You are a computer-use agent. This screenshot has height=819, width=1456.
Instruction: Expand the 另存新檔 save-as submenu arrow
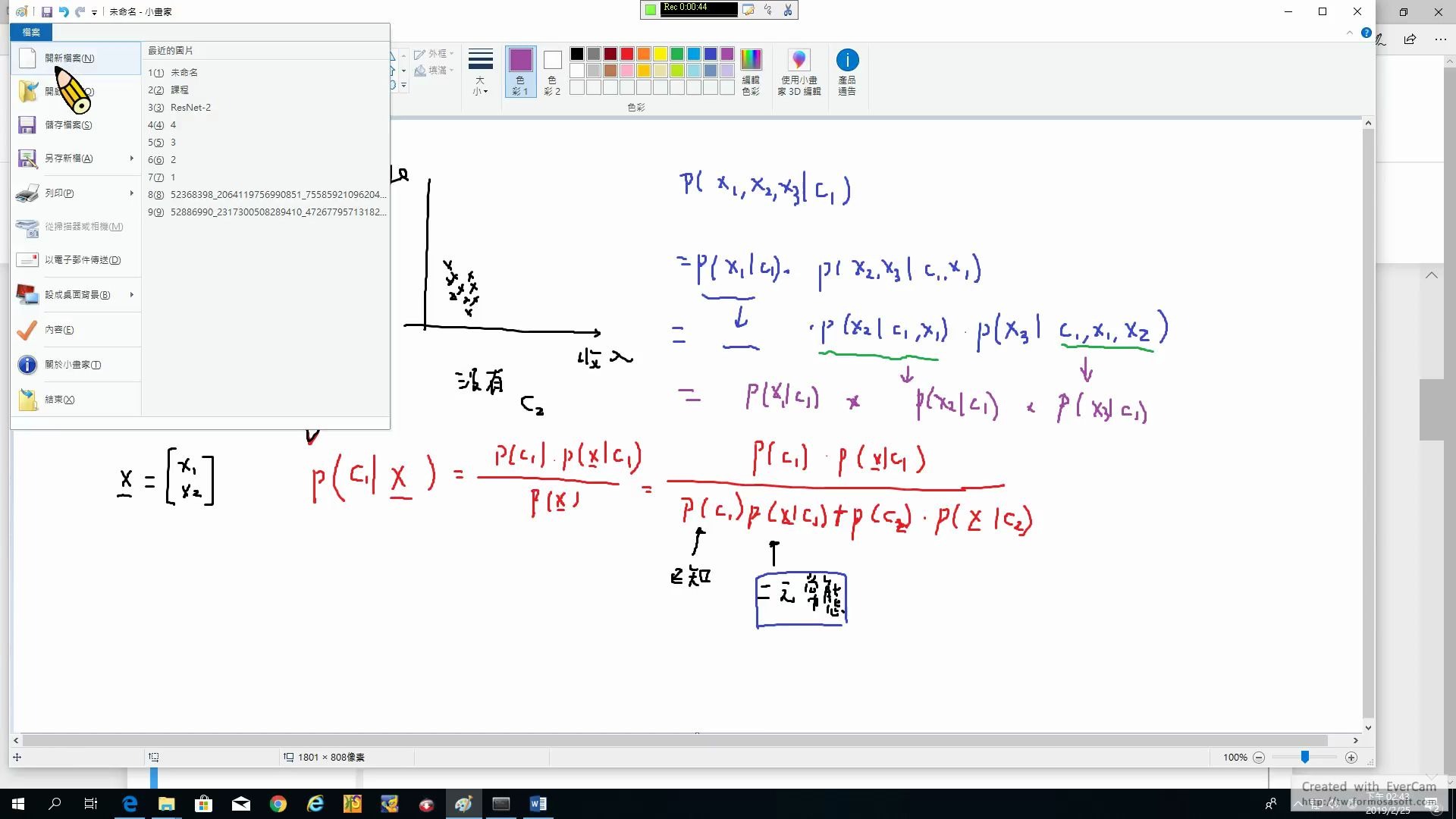130,158
